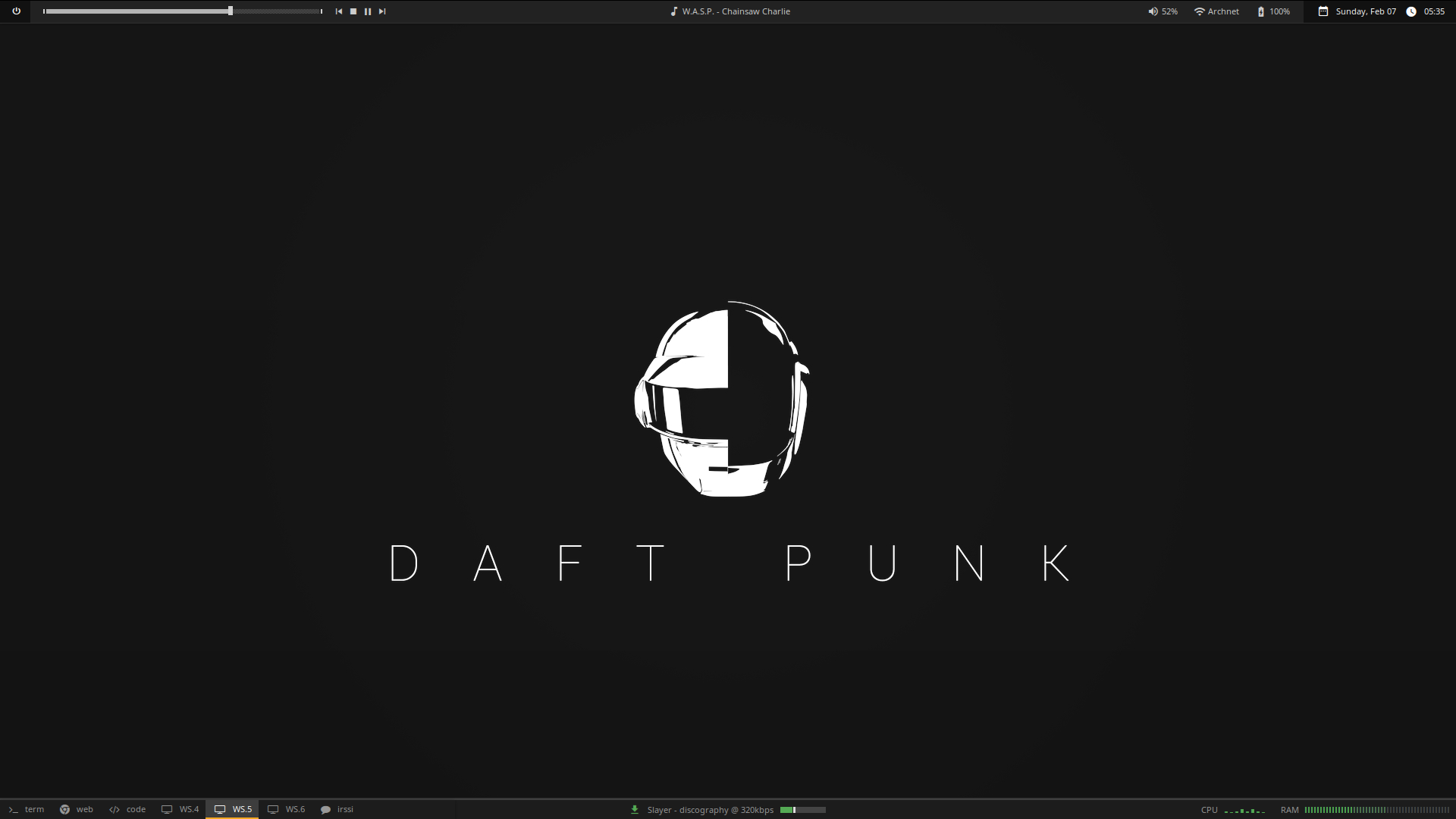Image resolution: width=1456 pixels, height=819 pixels.
Task: Open the irssi chat workspace
Action: click(337, 809)
